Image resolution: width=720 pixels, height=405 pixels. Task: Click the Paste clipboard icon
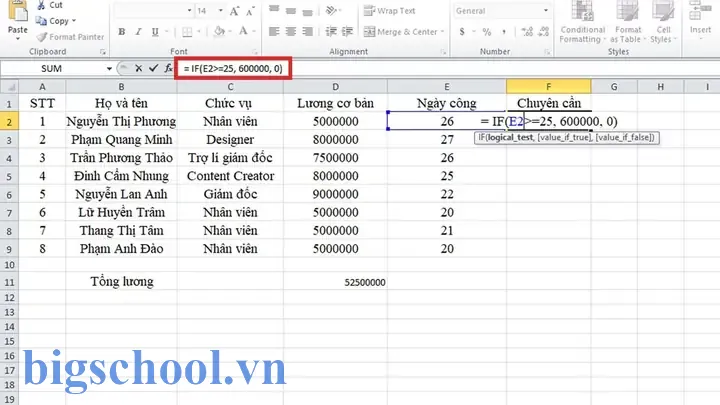click(18, 11)
